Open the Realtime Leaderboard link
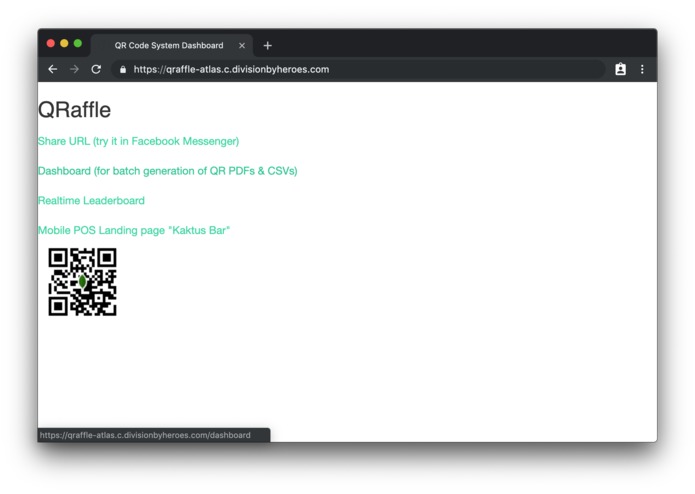Image resolution: width=695 pixels, height=494 pixels. (x=91, y=200)
